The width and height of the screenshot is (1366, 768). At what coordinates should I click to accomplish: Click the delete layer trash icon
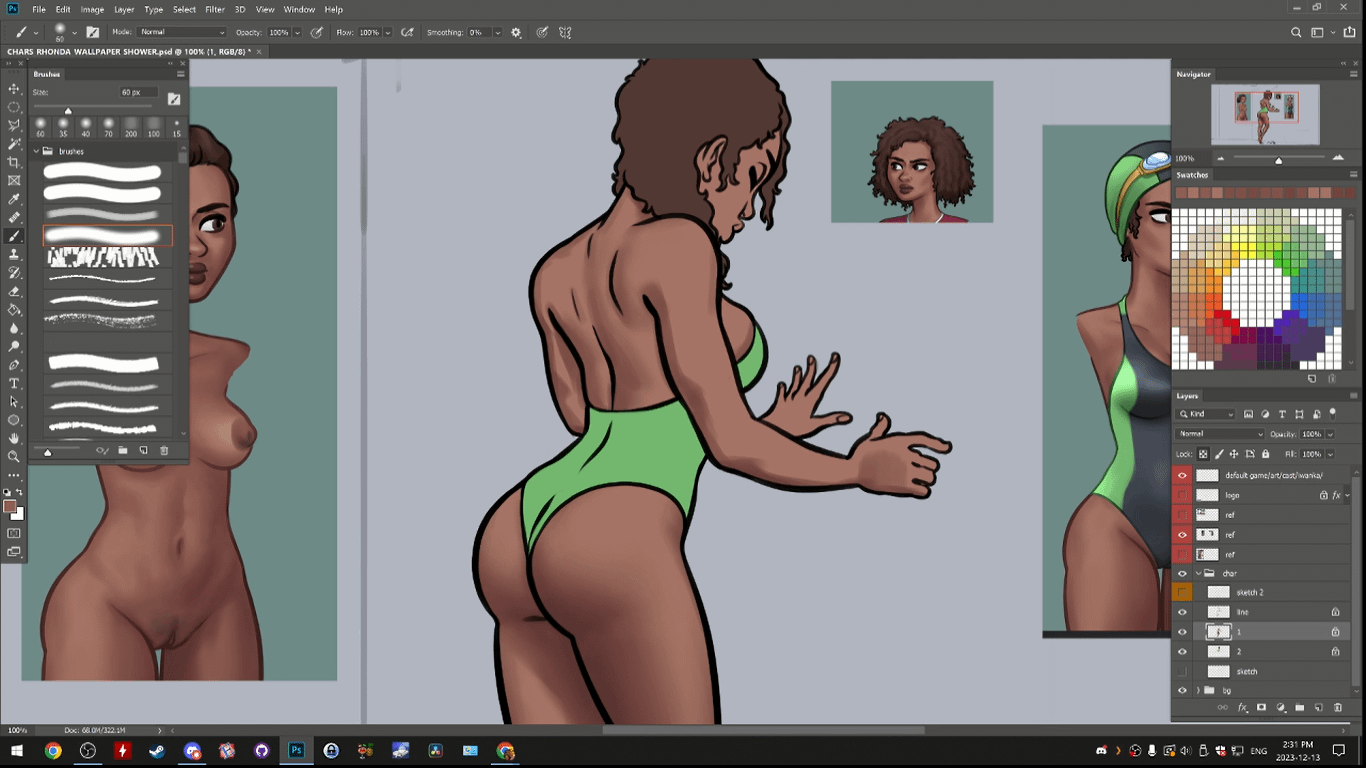pyautogui.click(x=1338, y=708)
